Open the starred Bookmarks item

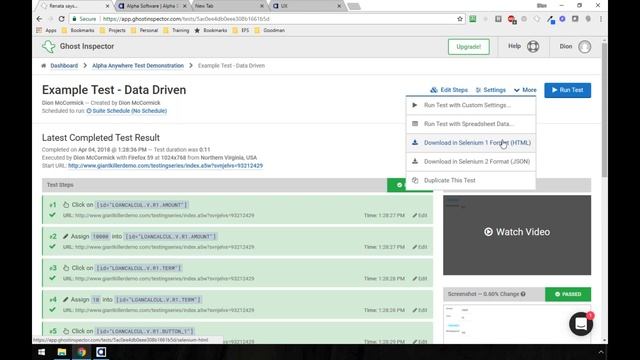(211, 30)
